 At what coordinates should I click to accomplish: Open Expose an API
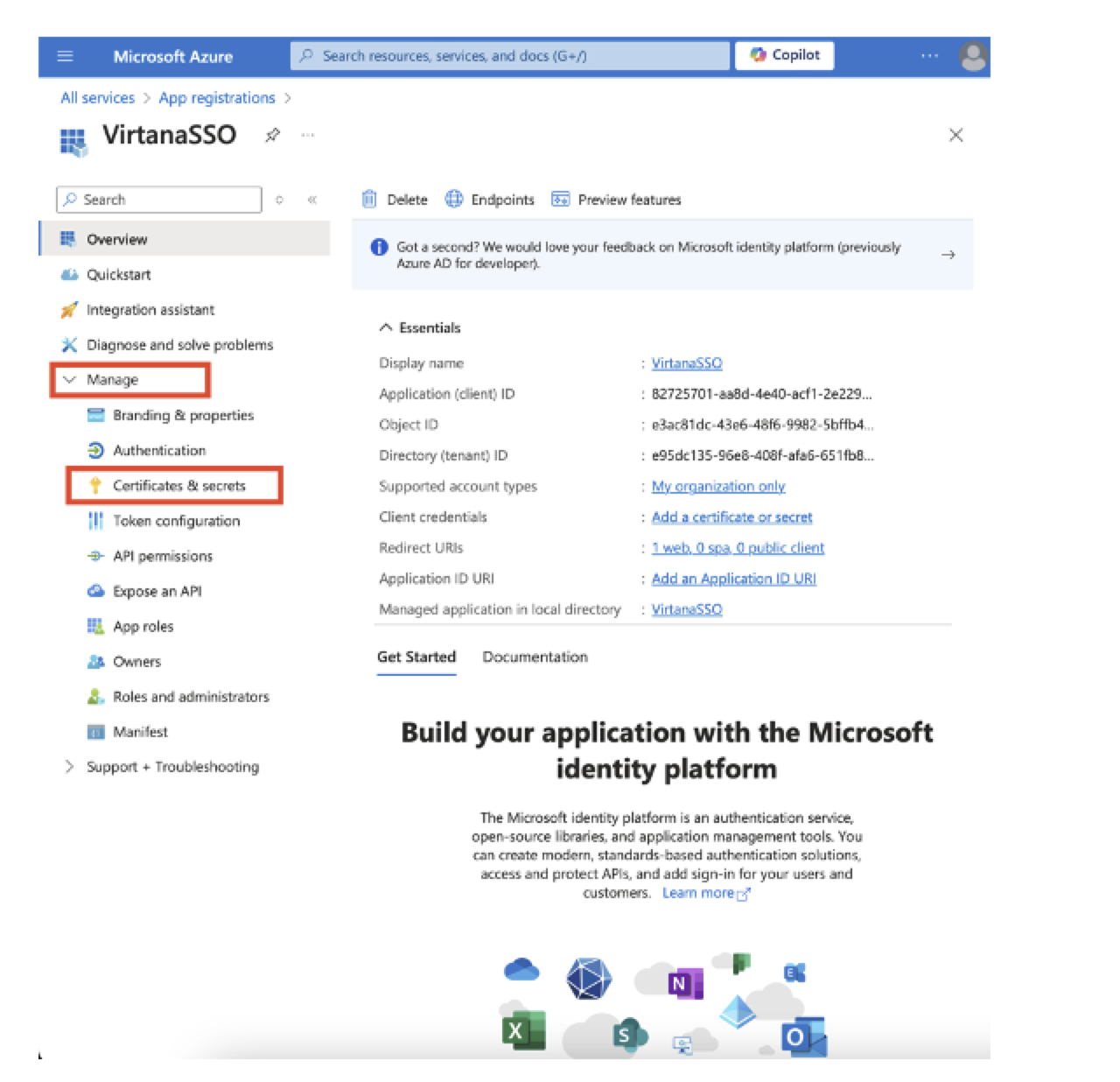coord(157,591)
